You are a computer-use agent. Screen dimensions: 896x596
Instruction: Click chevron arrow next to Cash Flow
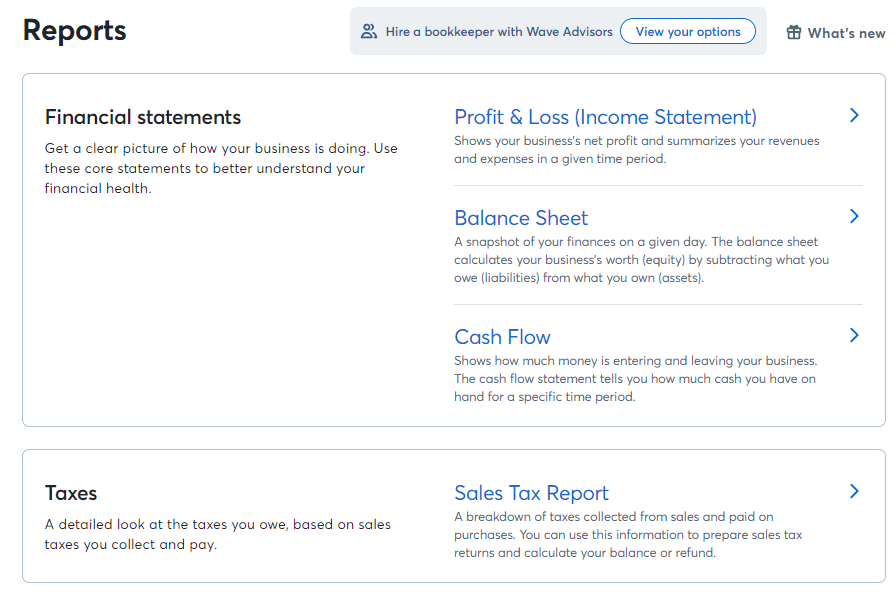[854, 335]
